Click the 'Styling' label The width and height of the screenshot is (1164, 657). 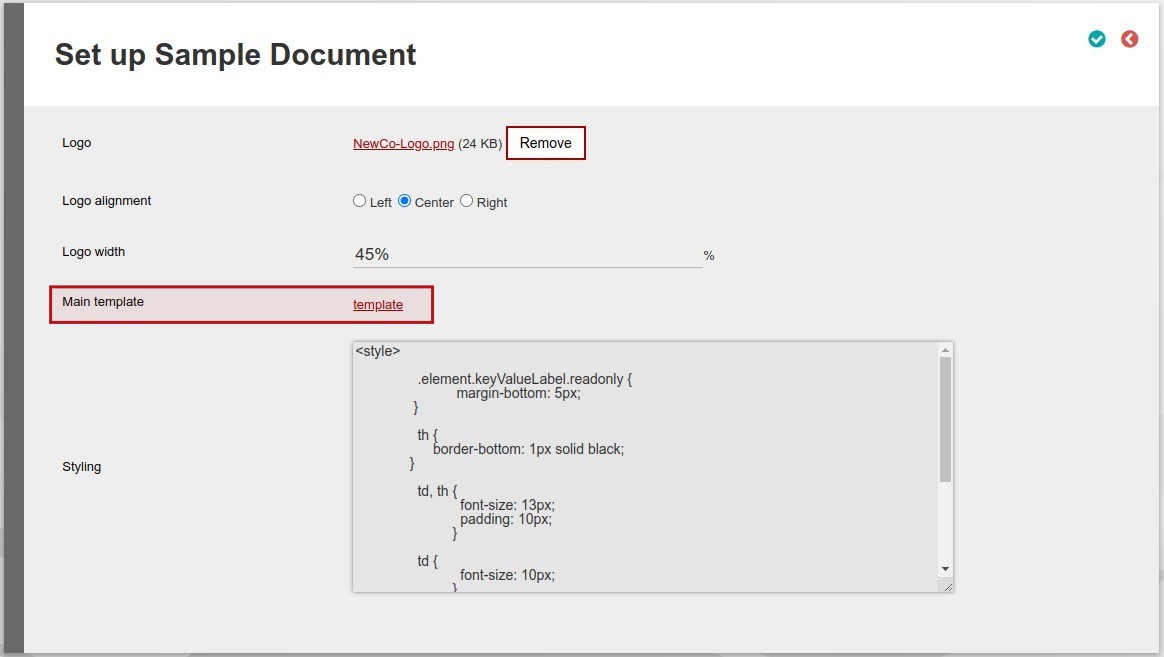tap(82, 467)
